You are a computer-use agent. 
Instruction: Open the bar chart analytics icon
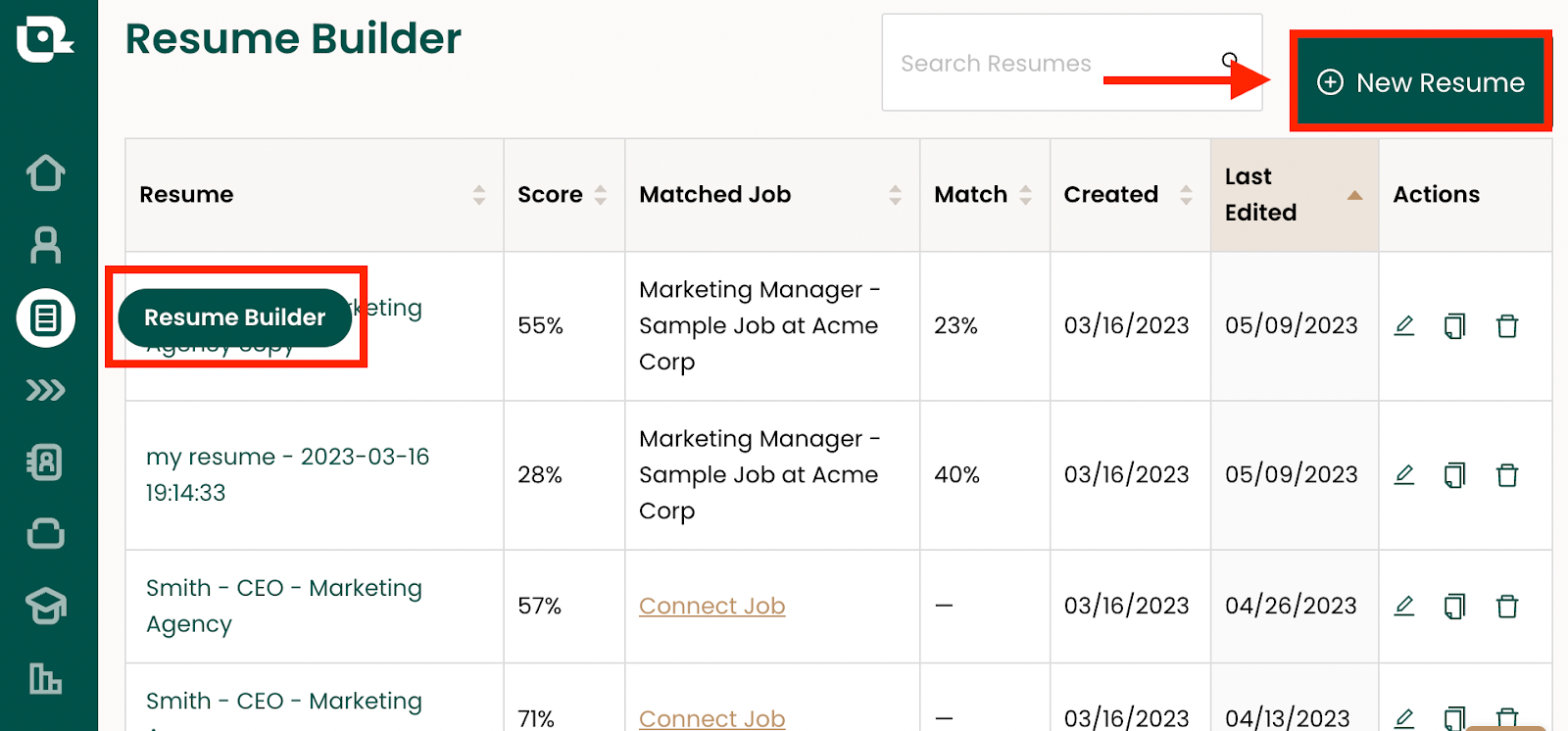coord(46,679)
